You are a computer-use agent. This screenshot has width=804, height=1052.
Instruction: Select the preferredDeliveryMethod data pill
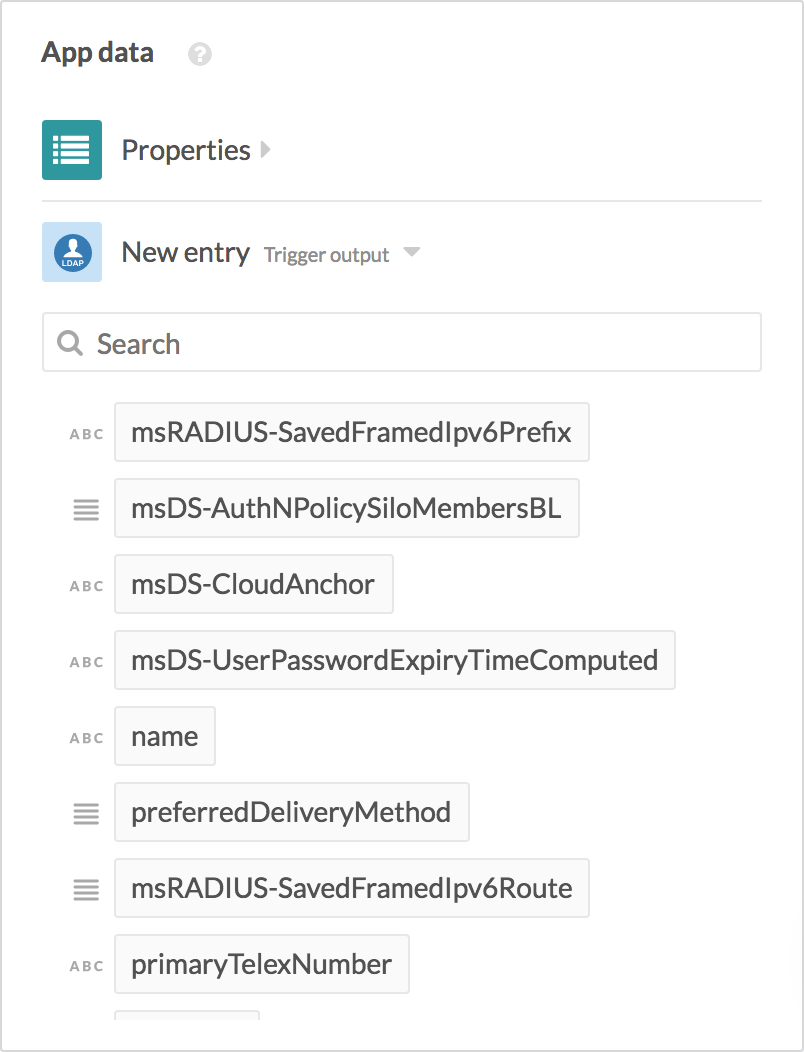point(291,812)
